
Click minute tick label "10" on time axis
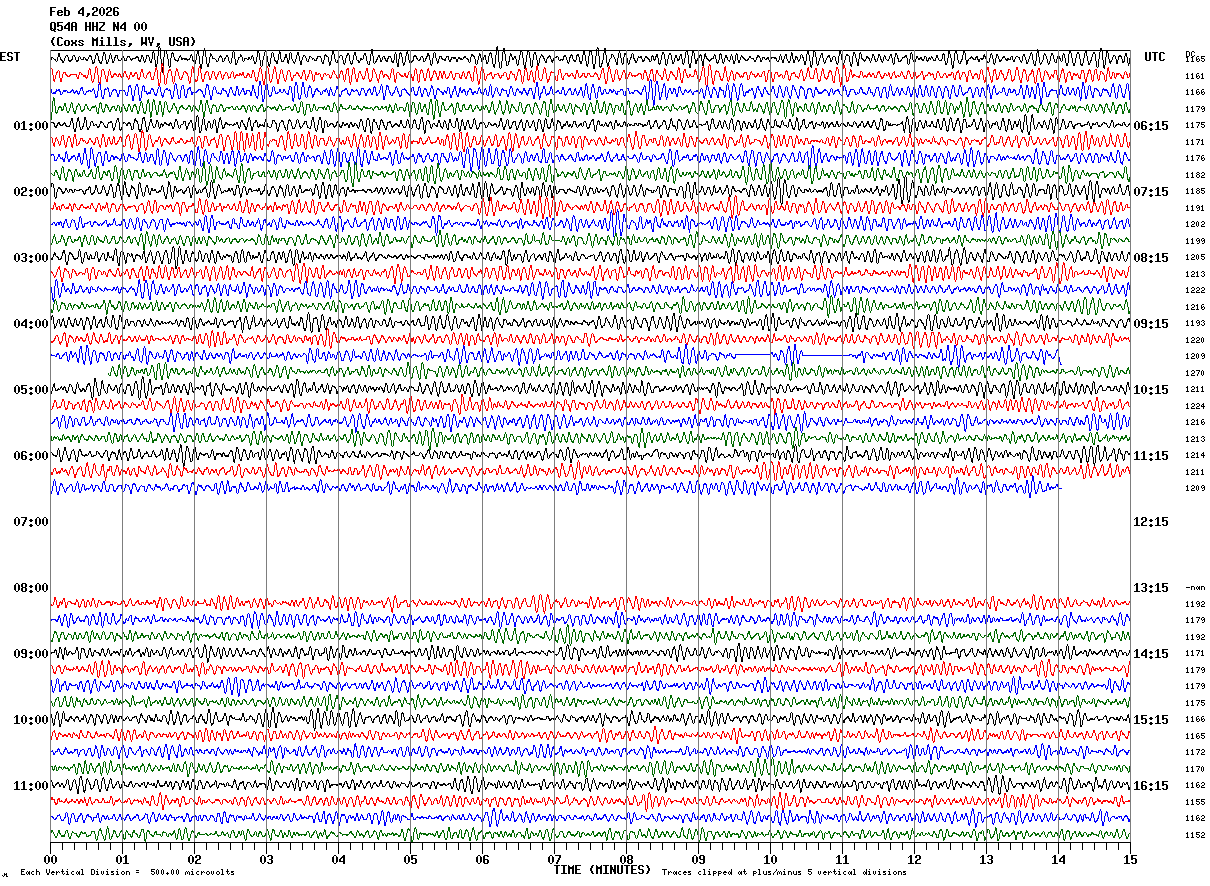coord(770,859)
